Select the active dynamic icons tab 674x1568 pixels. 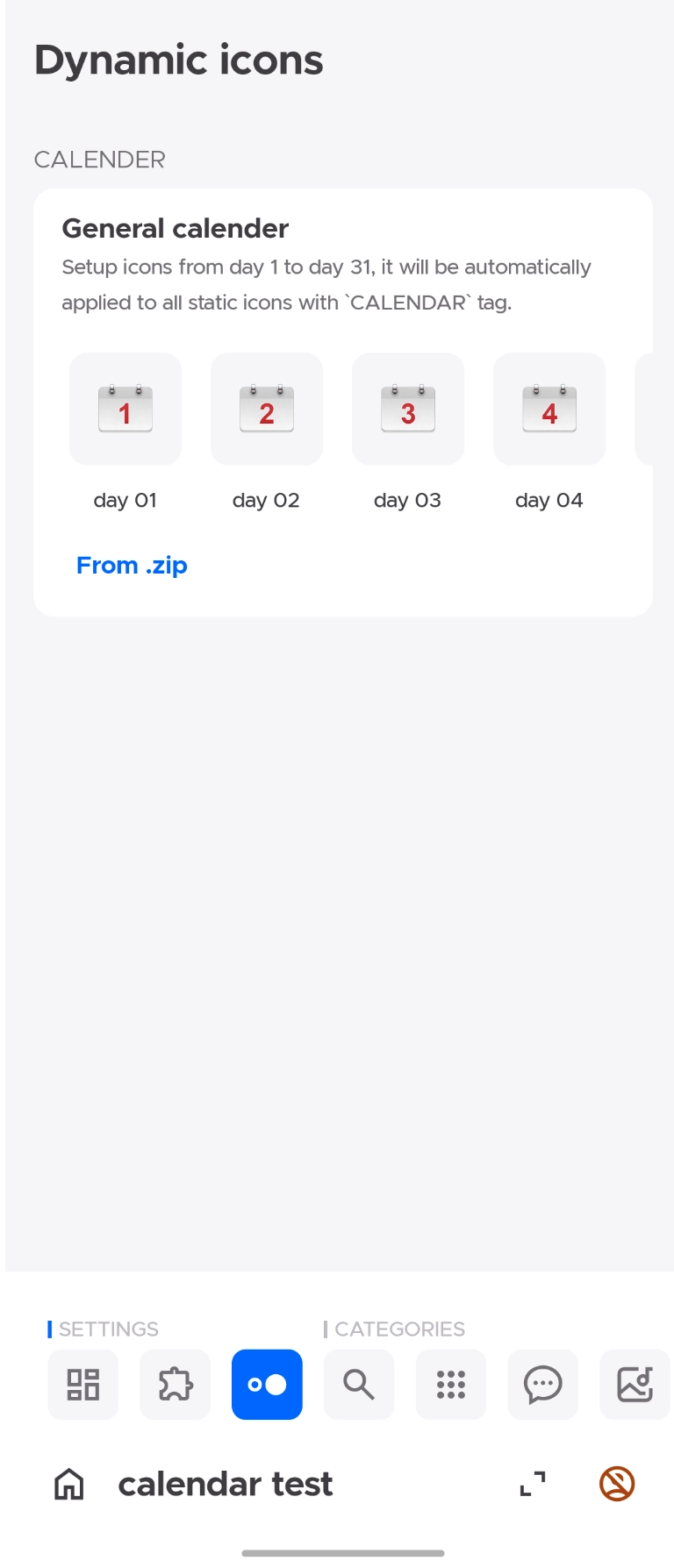point(267,1385)
